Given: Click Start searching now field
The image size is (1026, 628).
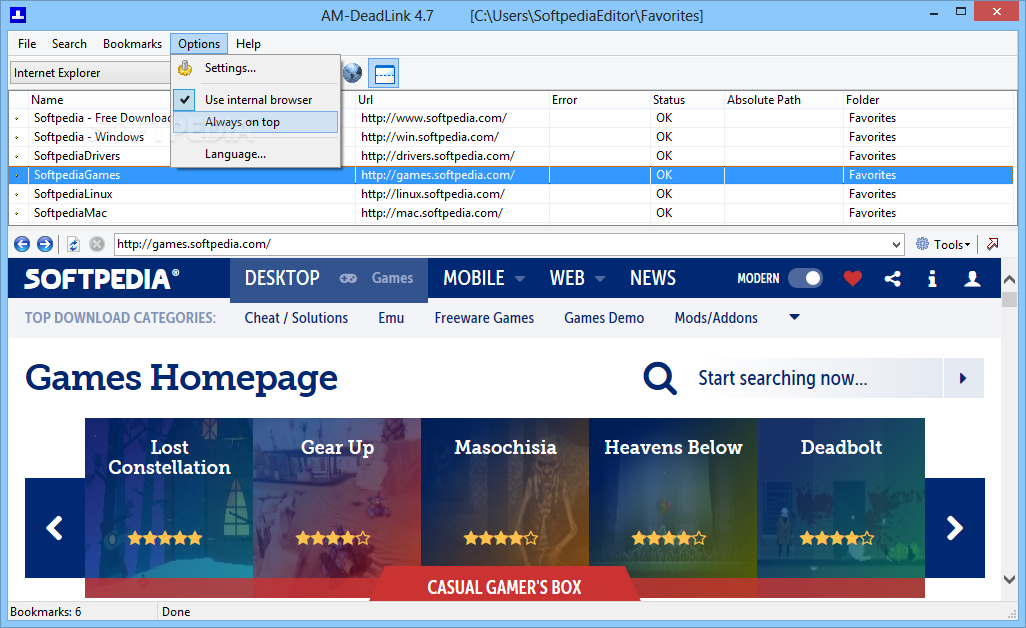Looking at the screenshot, I should 817,378.
